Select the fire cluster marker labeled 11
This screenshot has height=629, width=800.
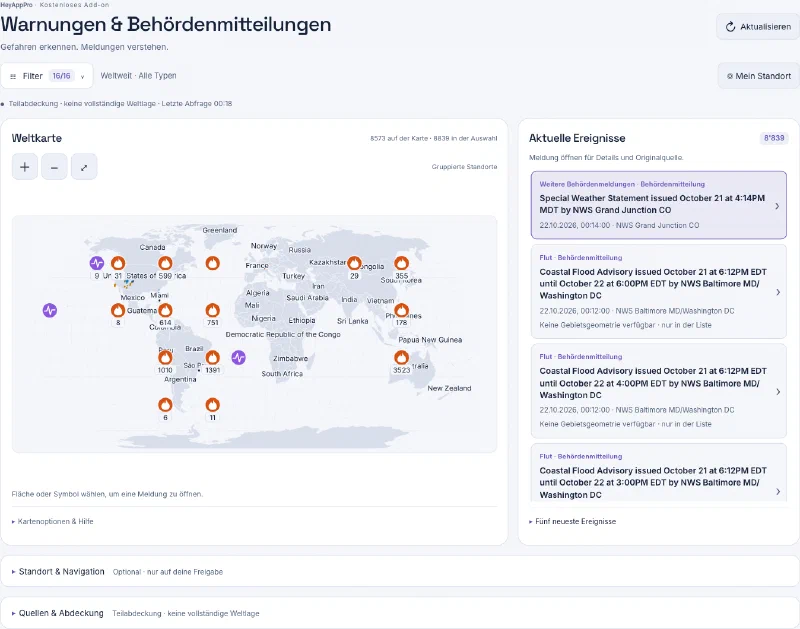tap(213, 405)
